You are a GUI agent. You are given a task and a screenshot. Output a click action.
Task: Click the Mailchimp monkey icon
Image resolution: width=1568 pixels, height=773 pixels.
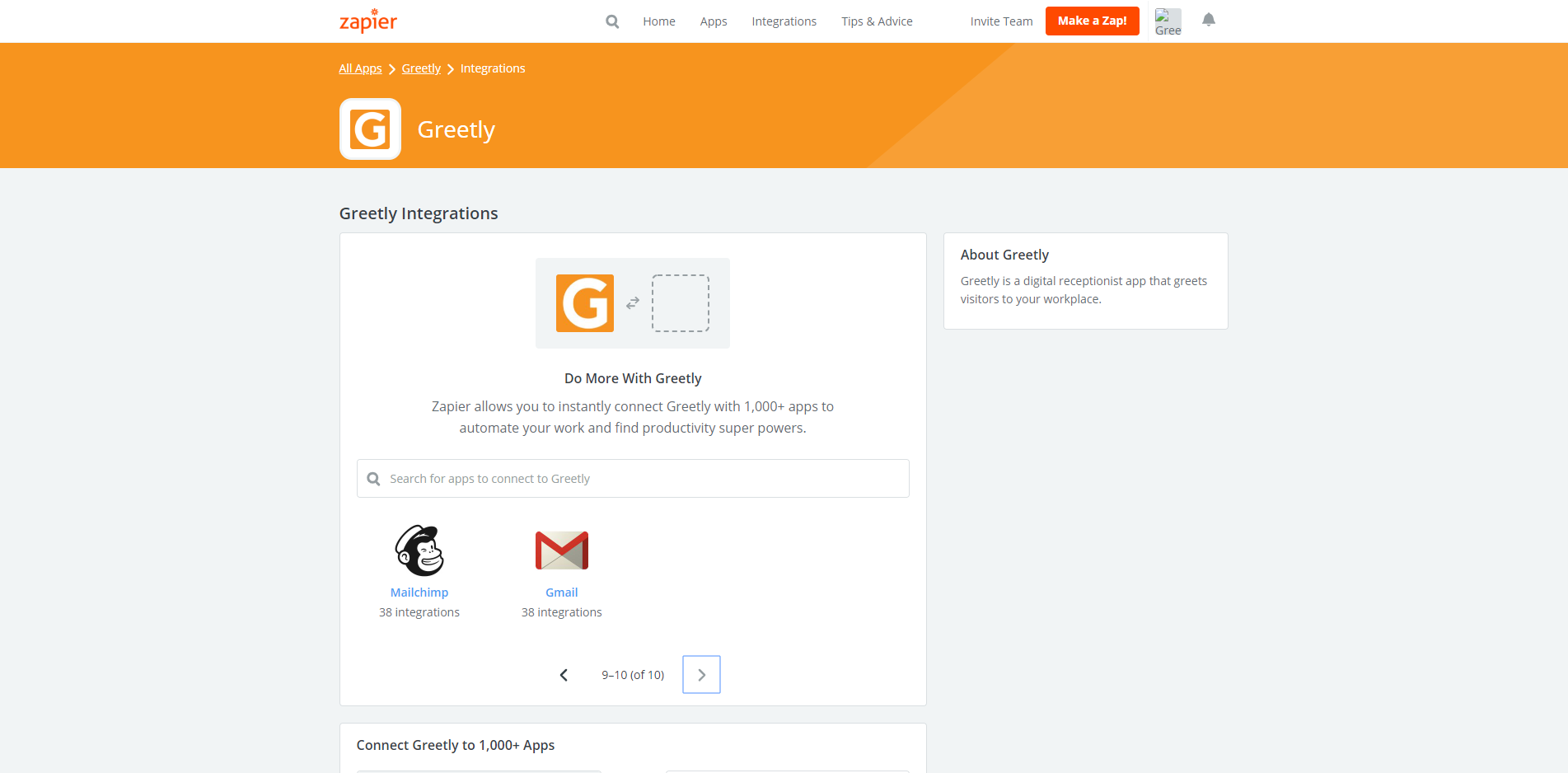(419, 550)
